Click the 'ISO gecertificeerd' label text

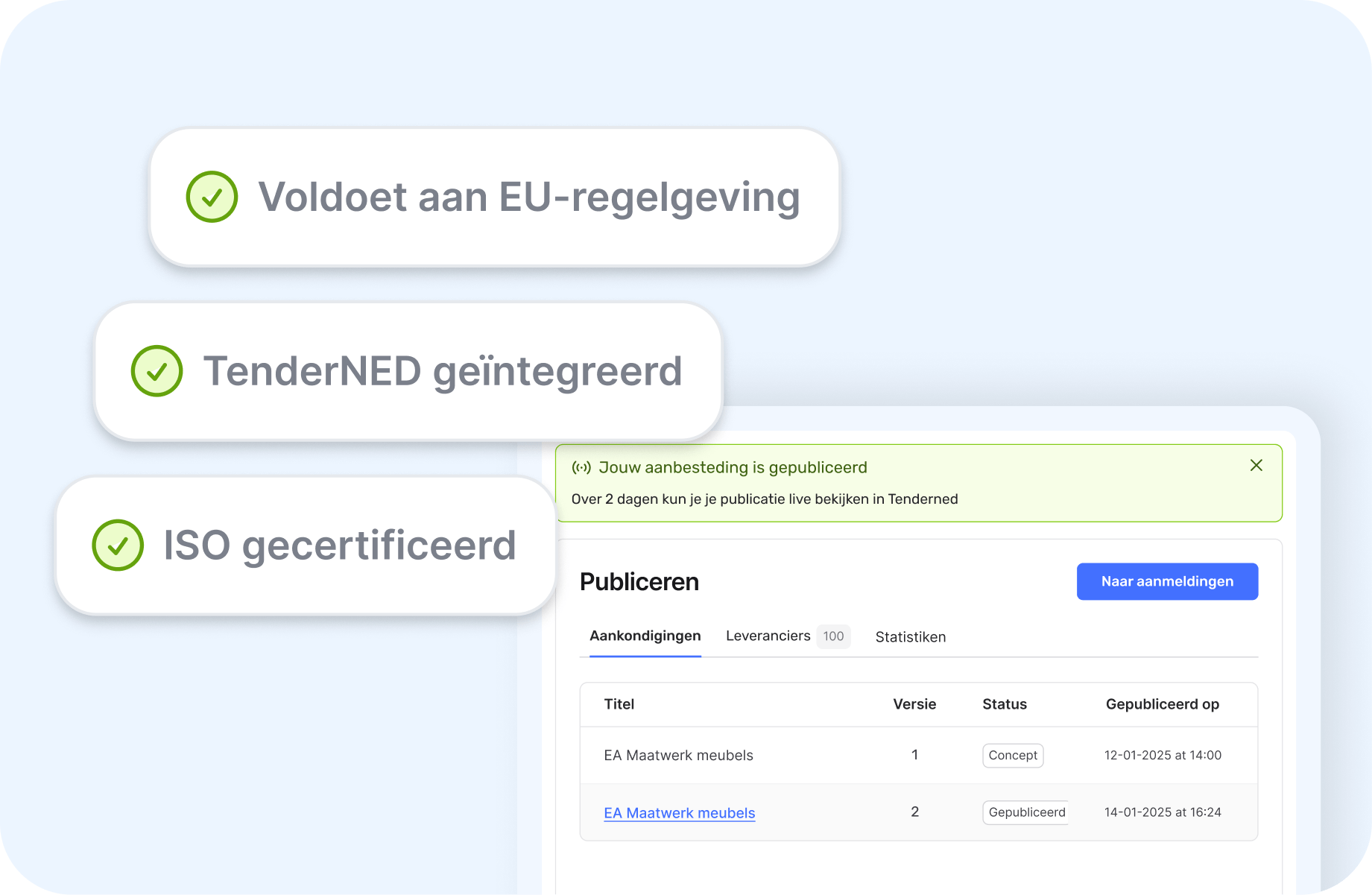coord(339,545)
